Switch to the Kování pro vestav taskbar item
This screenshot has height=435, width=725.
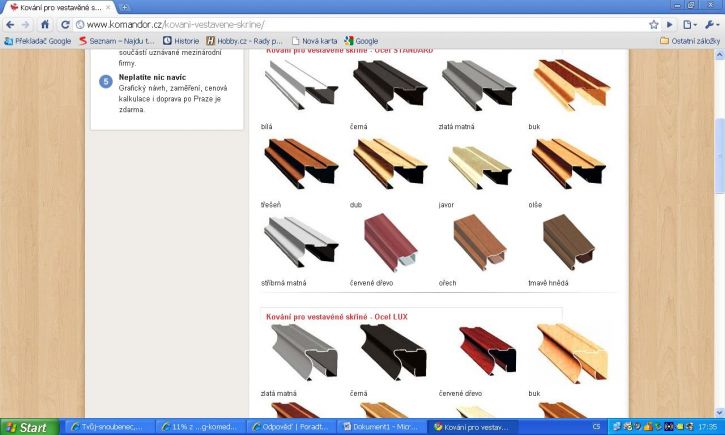pos(472,427)
